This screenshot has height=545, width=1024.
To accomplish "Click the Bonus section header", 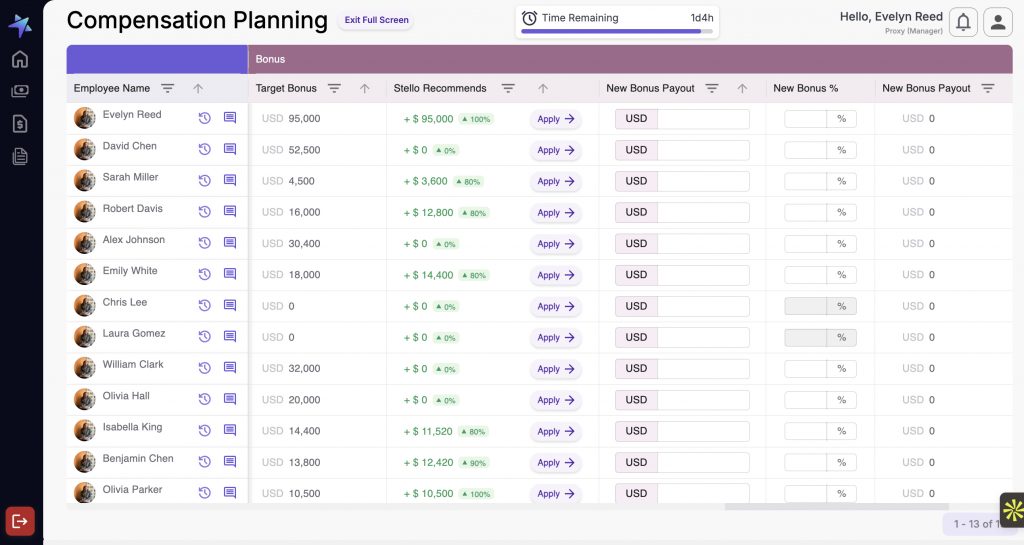I will tap(630, 59).
